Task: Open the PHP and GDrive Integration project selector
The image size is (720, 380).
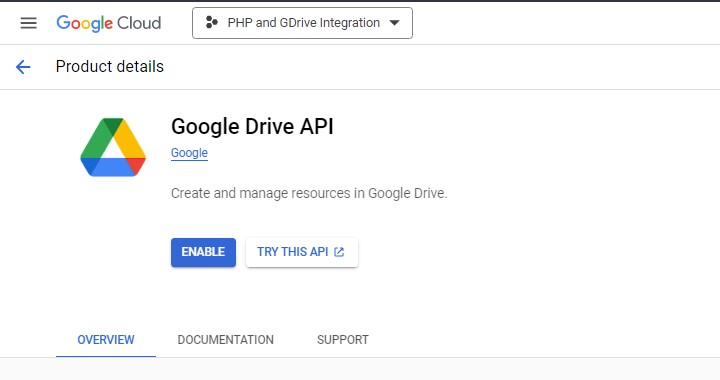Action: click(x=302, y=23)
